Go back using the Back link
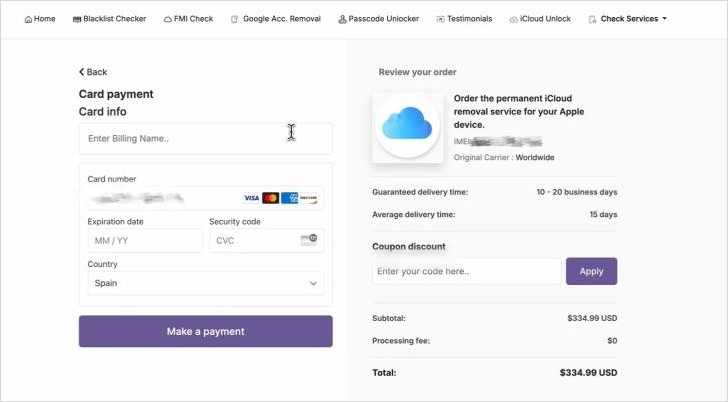The image size is (728, 402). pos(93,72)
